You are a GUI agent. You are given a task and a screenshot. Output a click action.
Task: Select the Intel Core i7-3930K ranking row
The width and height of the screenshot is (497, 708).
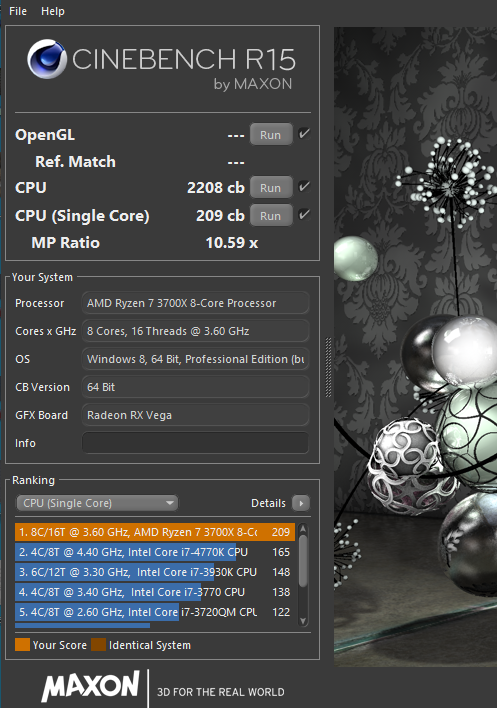click(x=155, y=572)
